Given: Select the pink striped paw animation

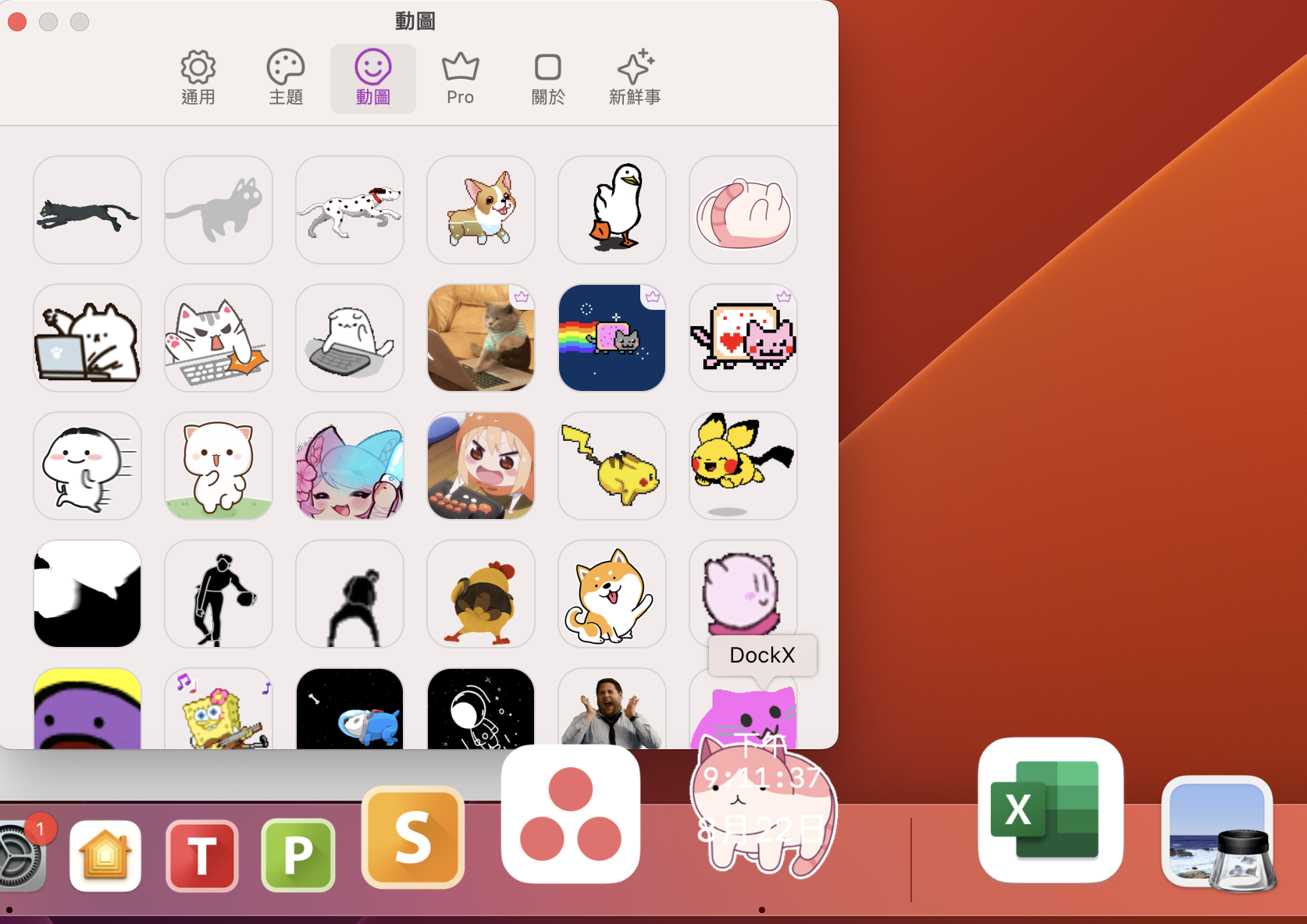Looking at the screenshot, I should (x=743, y=210).
